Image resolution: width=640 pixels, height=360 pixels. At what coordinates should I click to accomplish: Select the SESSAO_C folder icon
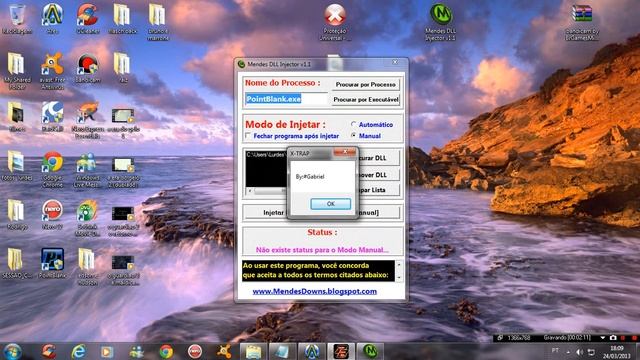pyautogui.click(x=16, y=263)
